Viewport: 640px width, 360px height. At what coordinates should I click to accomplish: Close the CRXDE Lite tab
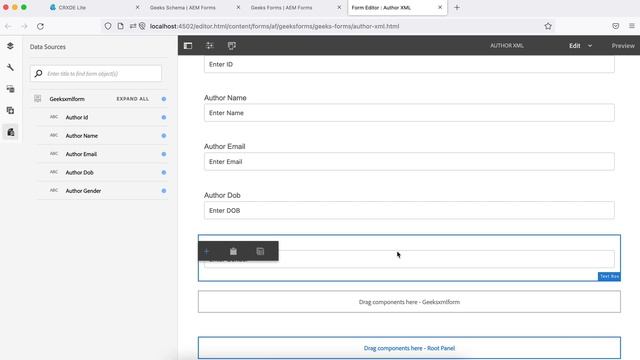click(137, 7)
